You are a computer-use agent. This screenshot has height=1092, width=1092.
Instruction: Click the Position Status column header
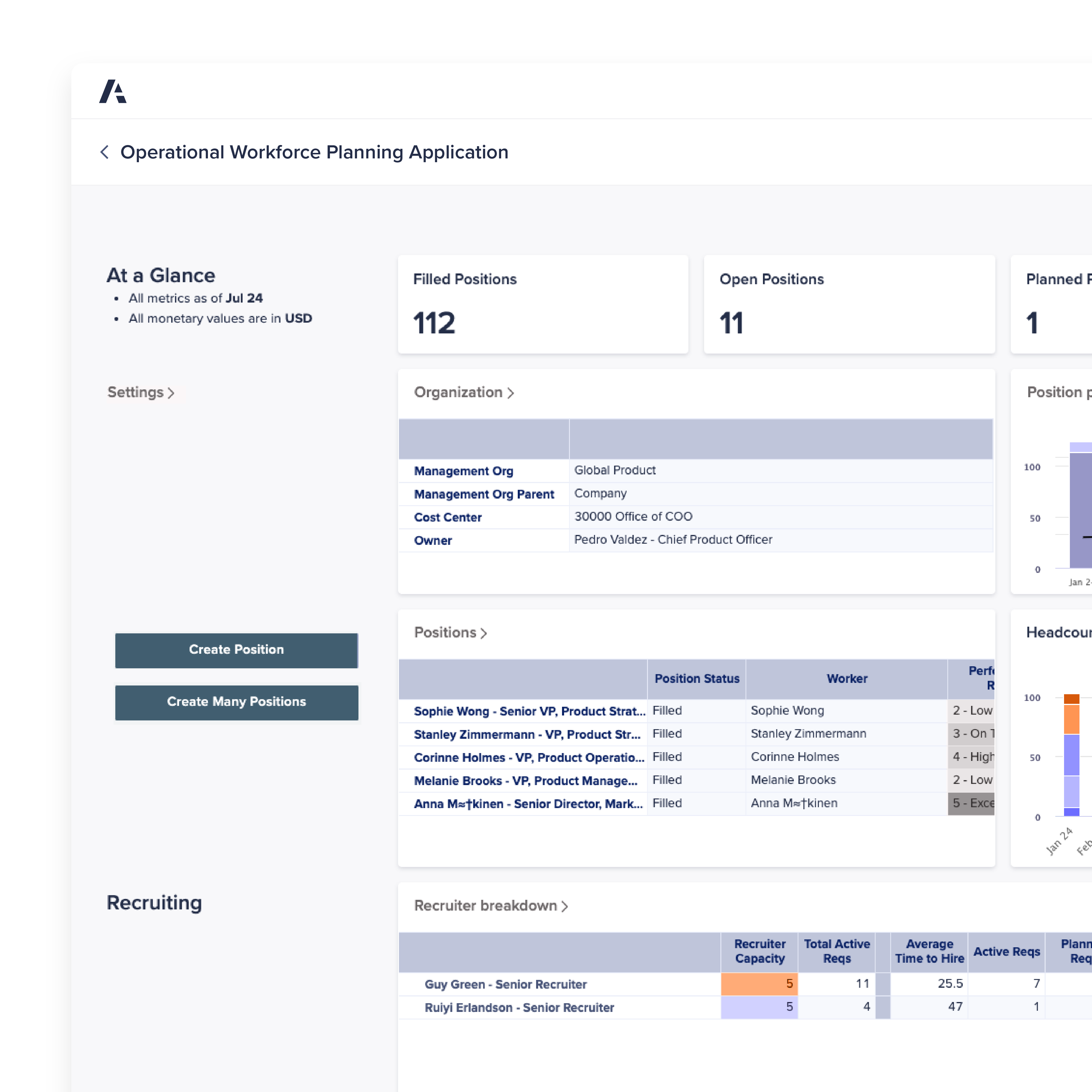pos(696,679)
